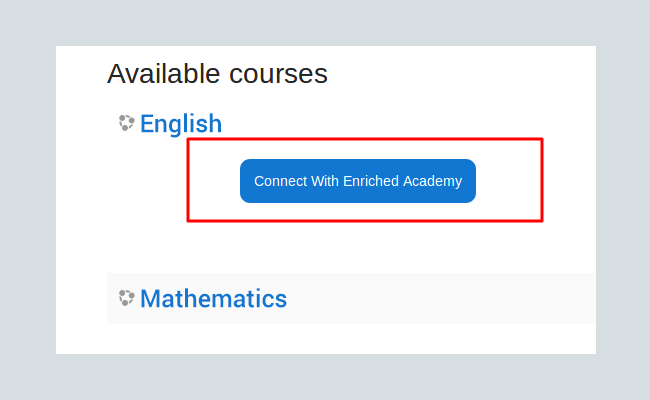
Task: Click the blue English course title
Action: pyautogui.click(x=181, y=124)
